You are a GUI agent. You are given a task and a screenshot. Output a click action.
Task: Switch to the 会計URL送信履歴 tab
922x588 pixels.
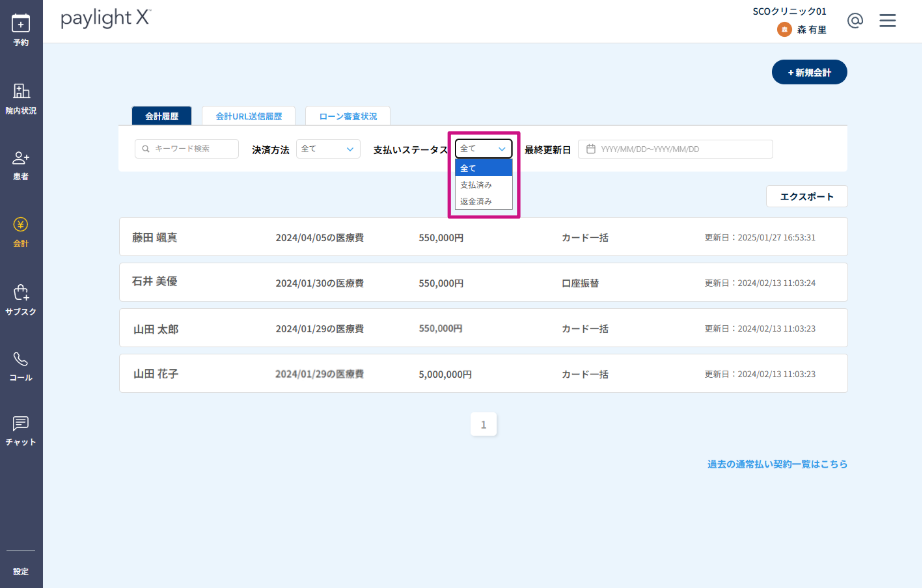(x=249, y=116)
